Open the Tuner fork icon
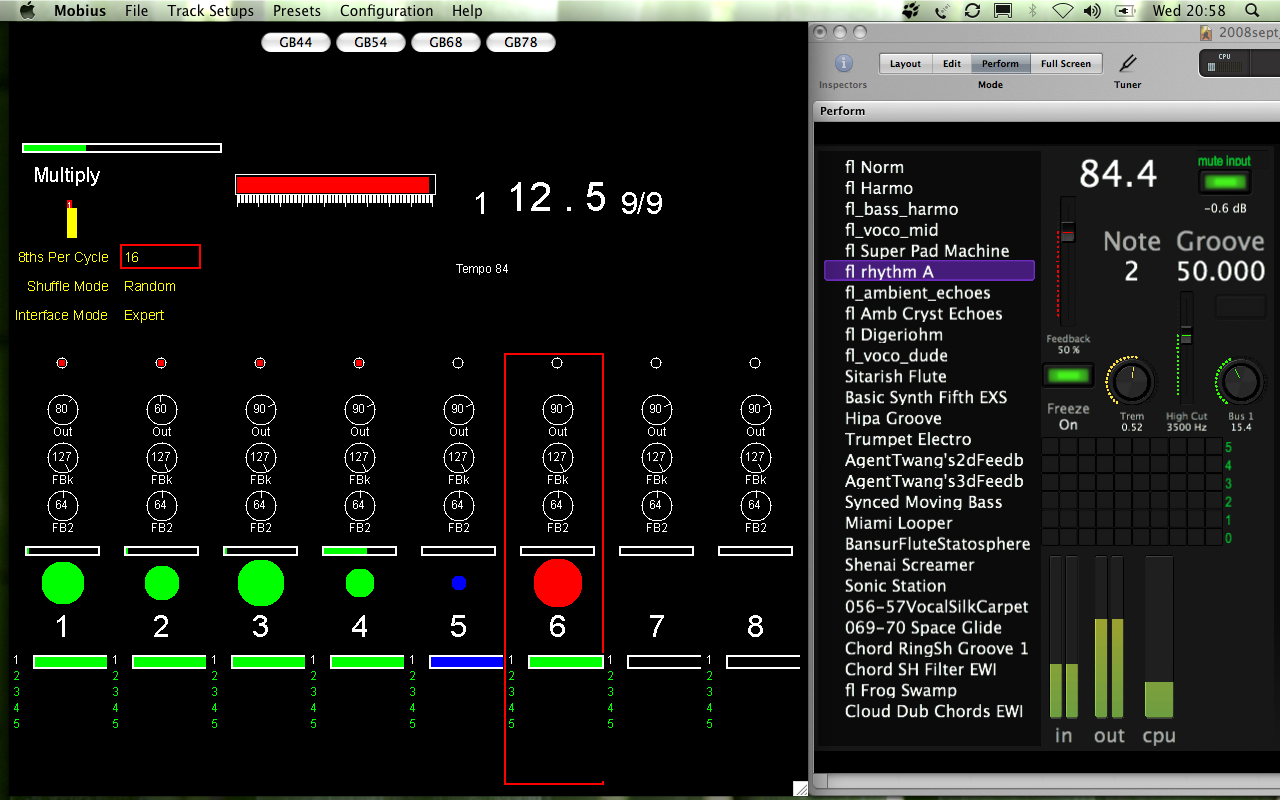Image resolution: width=1280 pixels, height=800 pixels. tap(1128, 64)
